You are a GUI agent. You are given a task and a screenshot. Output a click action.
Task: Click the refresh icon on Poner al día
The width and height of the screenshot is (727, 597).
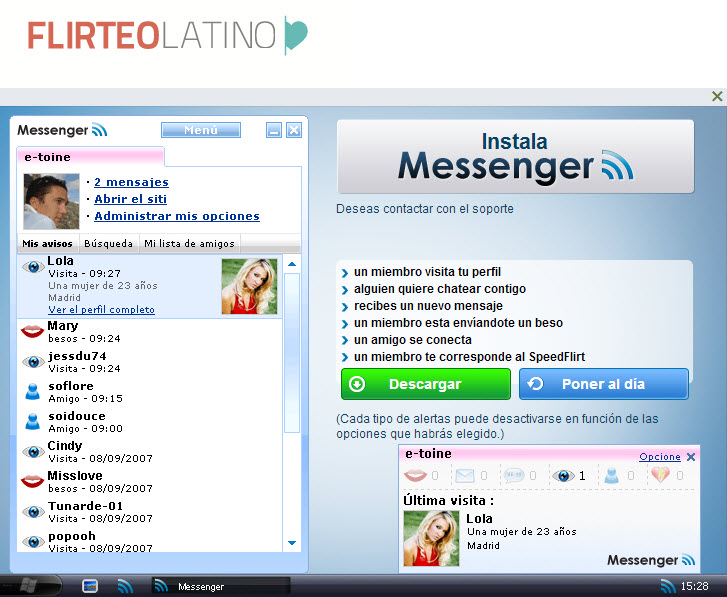(536, 384)
